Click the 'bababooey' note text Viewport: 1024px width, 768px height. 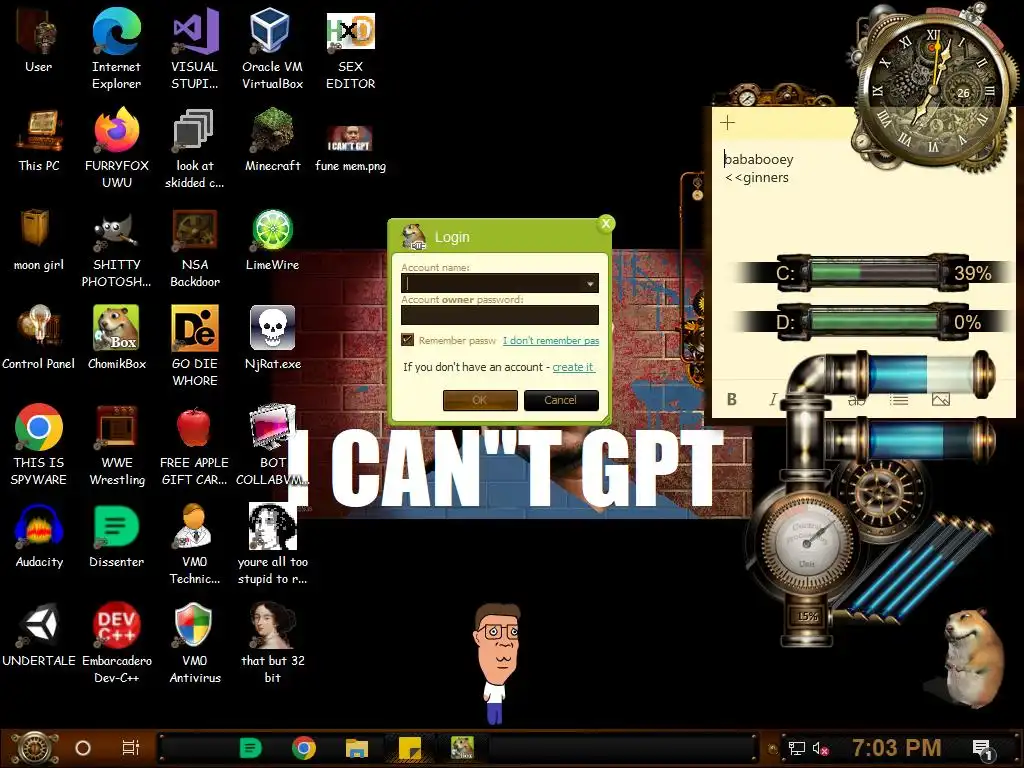point(759,159)
